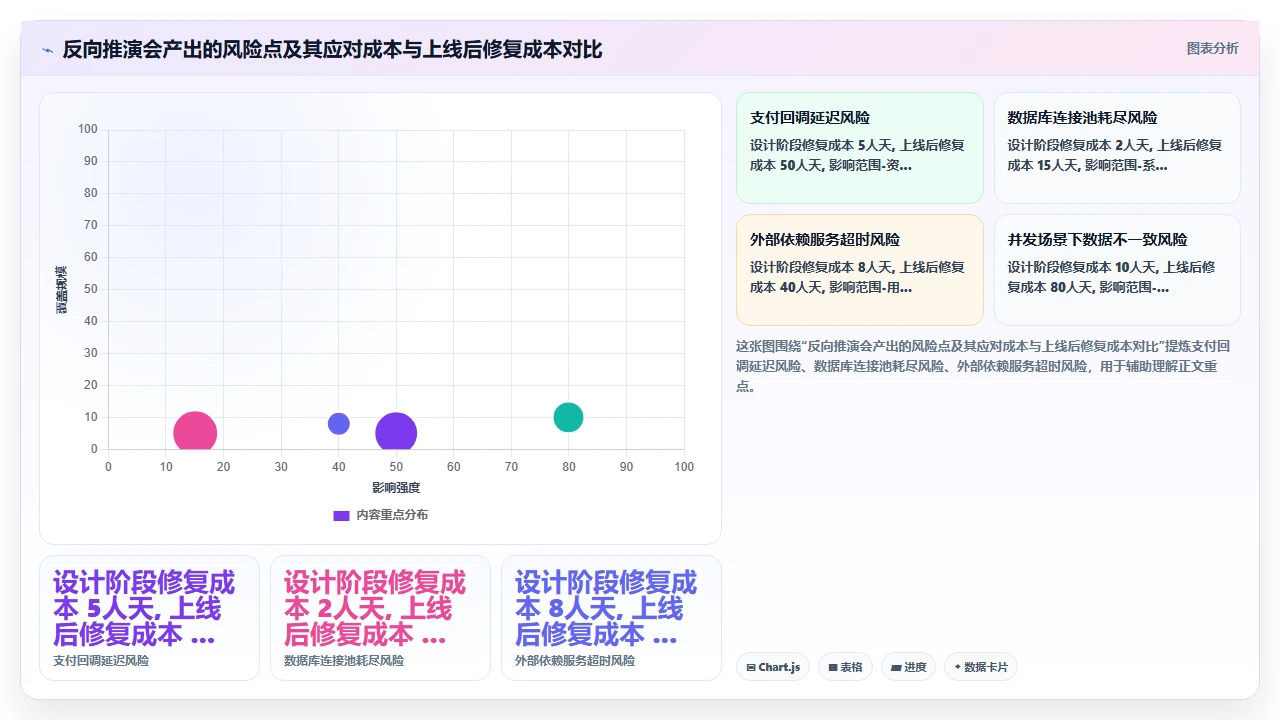Click the description in the 支付回调延迟风险 card

[858, 155]
